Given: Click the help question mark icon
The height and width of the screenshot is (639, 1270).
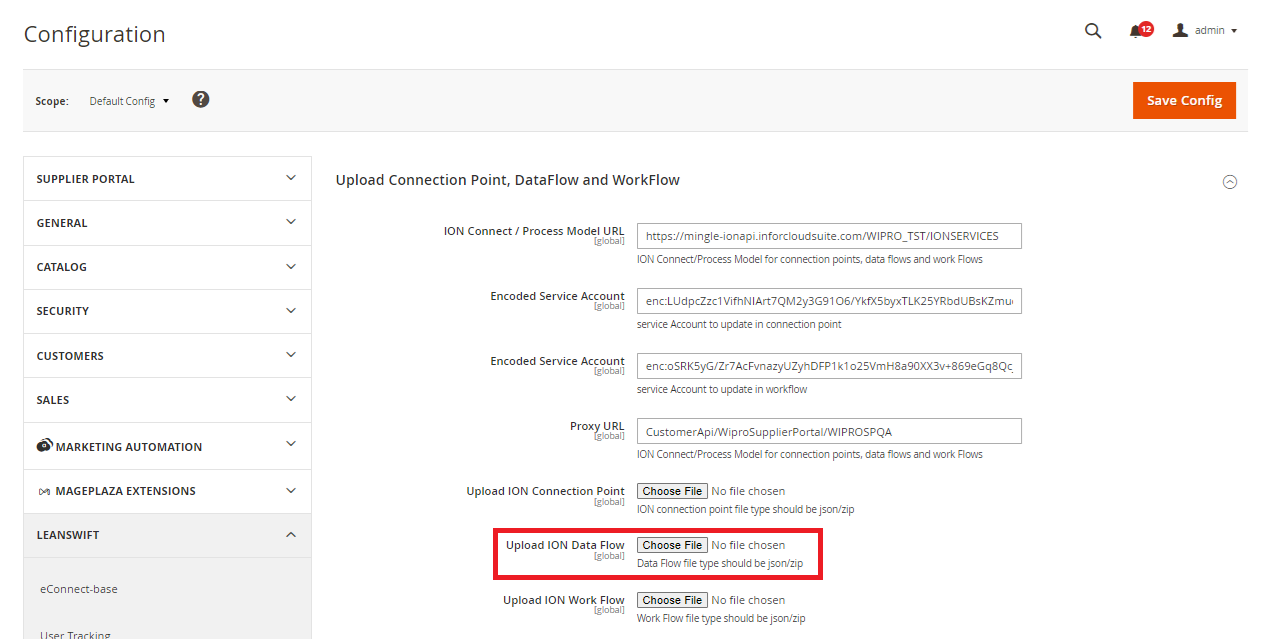Looking at the screenshot, I should (x=200, y=99).
